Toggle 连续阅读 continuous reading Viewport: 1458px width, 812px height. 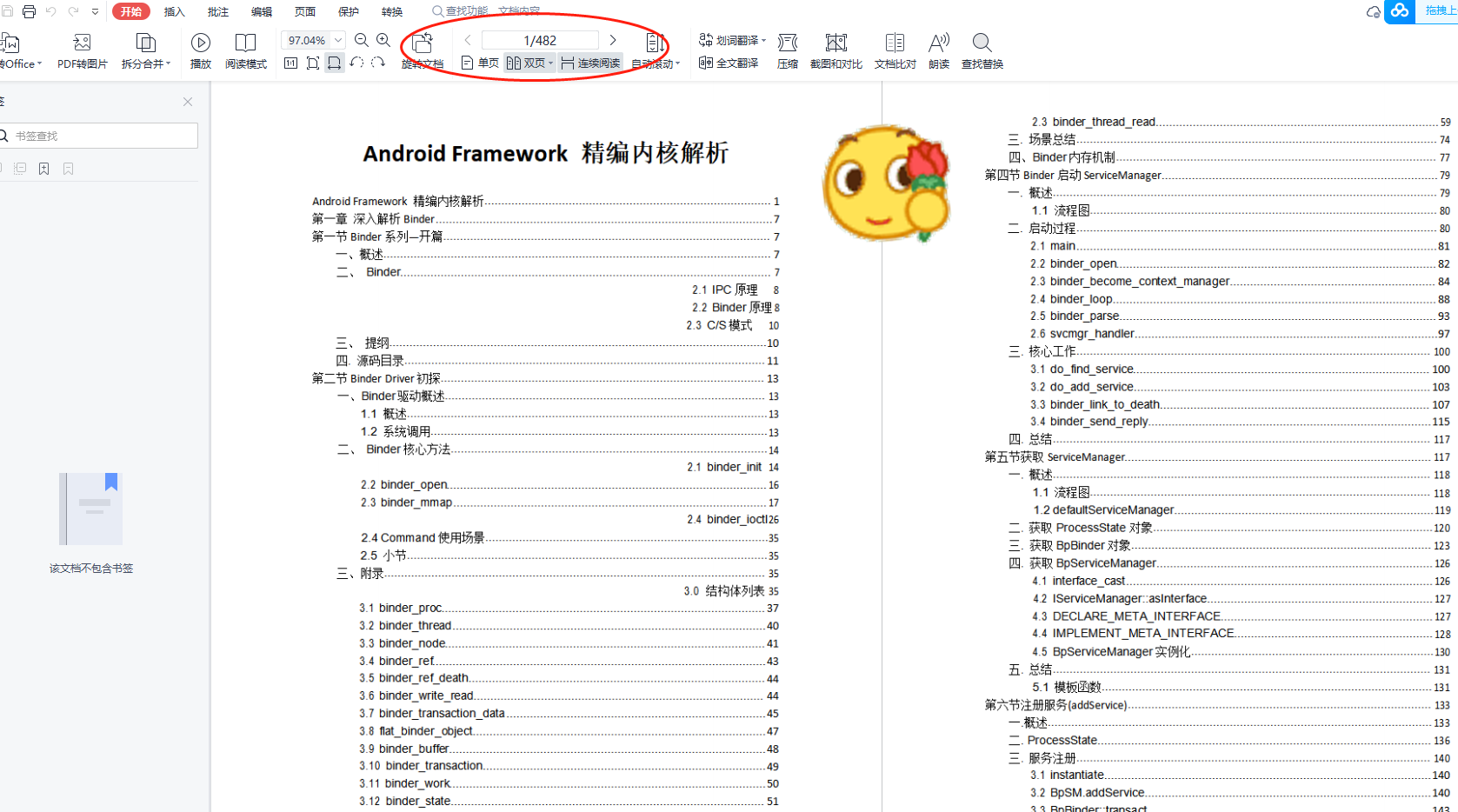pyautogui.click(x=590, y=63)
